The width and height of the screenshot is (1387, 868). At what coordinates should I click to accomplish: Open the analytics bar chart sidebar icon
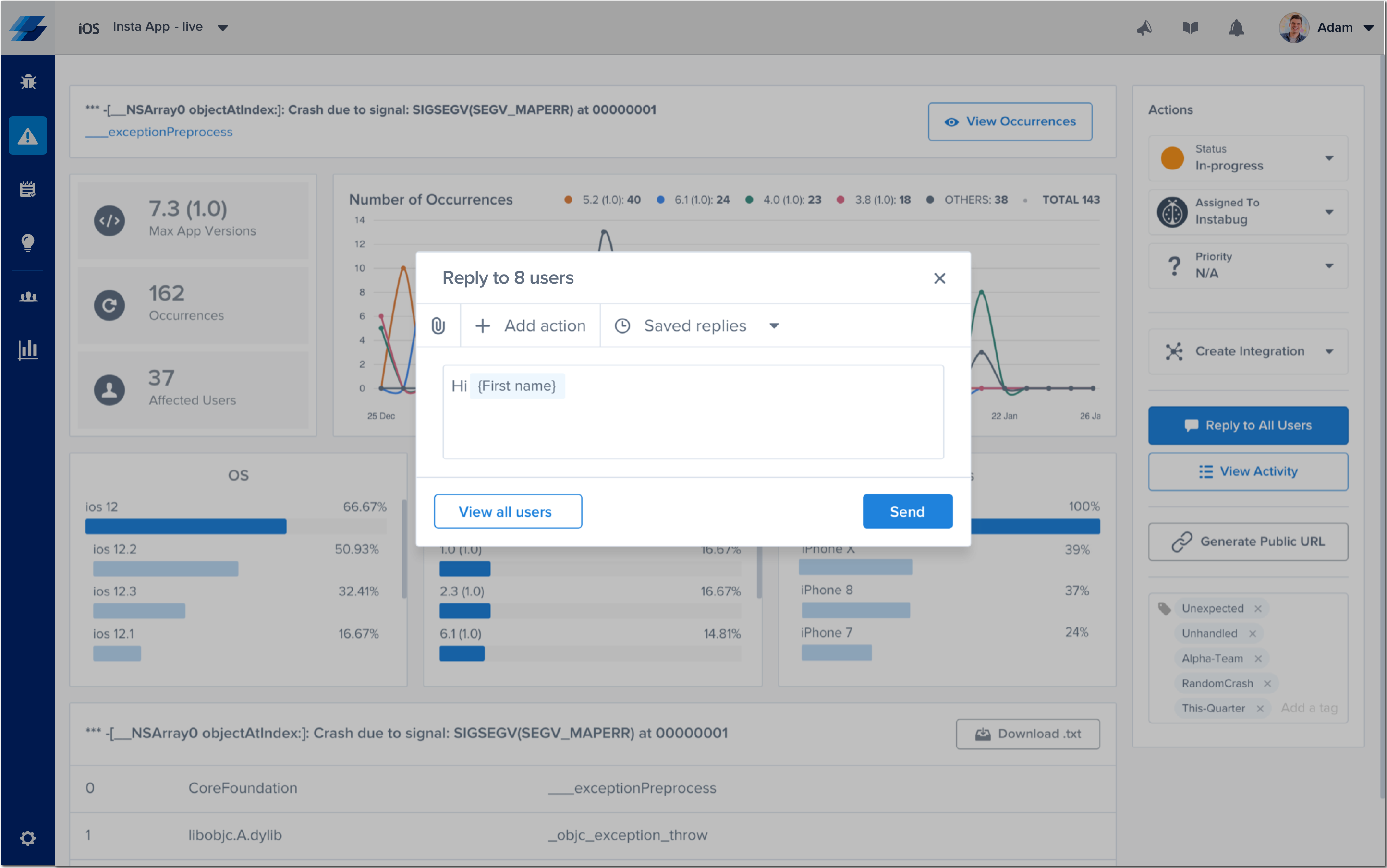(27, 349)
